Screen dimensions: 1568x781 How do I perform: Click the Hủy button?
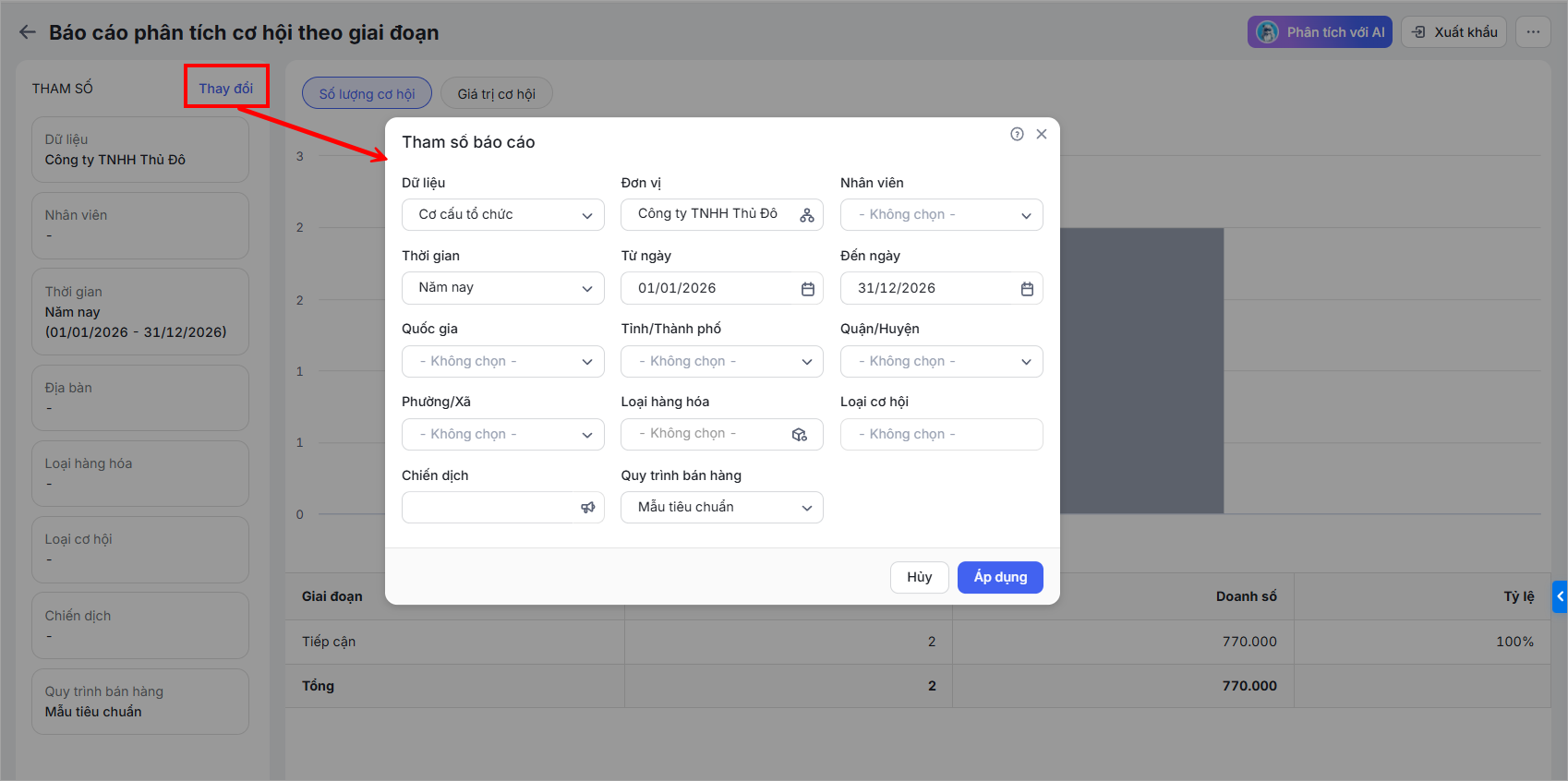coord(920,577)
